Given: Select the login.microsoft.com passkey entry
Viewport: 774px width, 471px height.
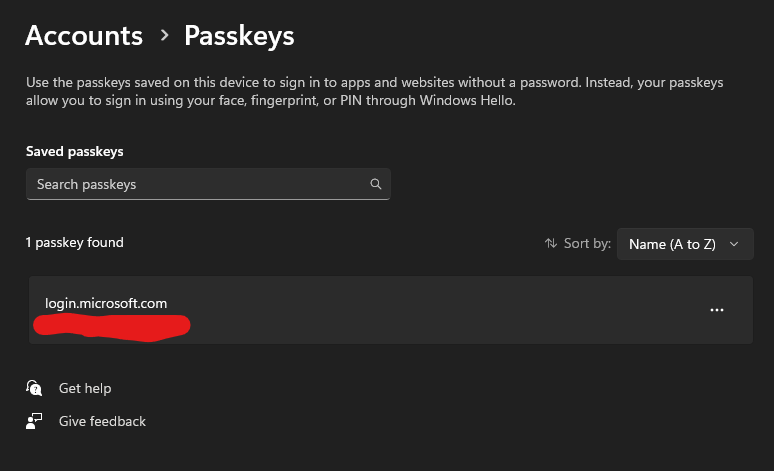Looking at the screenshot, I should pos(106,302).
